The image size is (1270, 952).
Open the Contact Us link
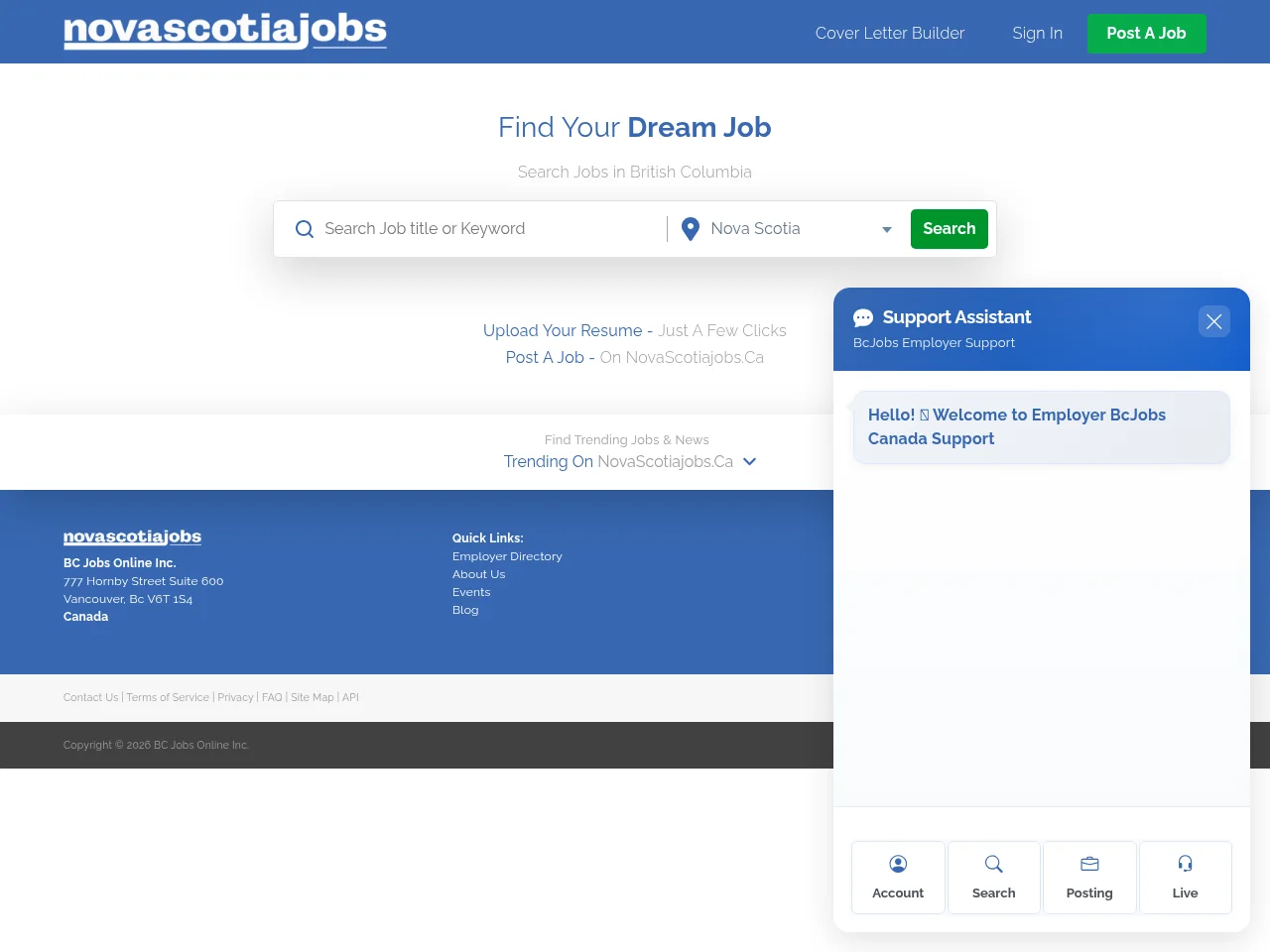(90, 697)
